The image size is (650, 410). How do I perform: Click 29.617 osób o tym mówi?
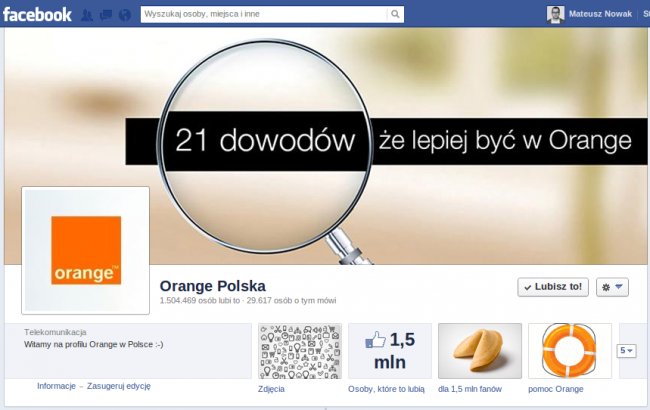click(x=291, y=301)
